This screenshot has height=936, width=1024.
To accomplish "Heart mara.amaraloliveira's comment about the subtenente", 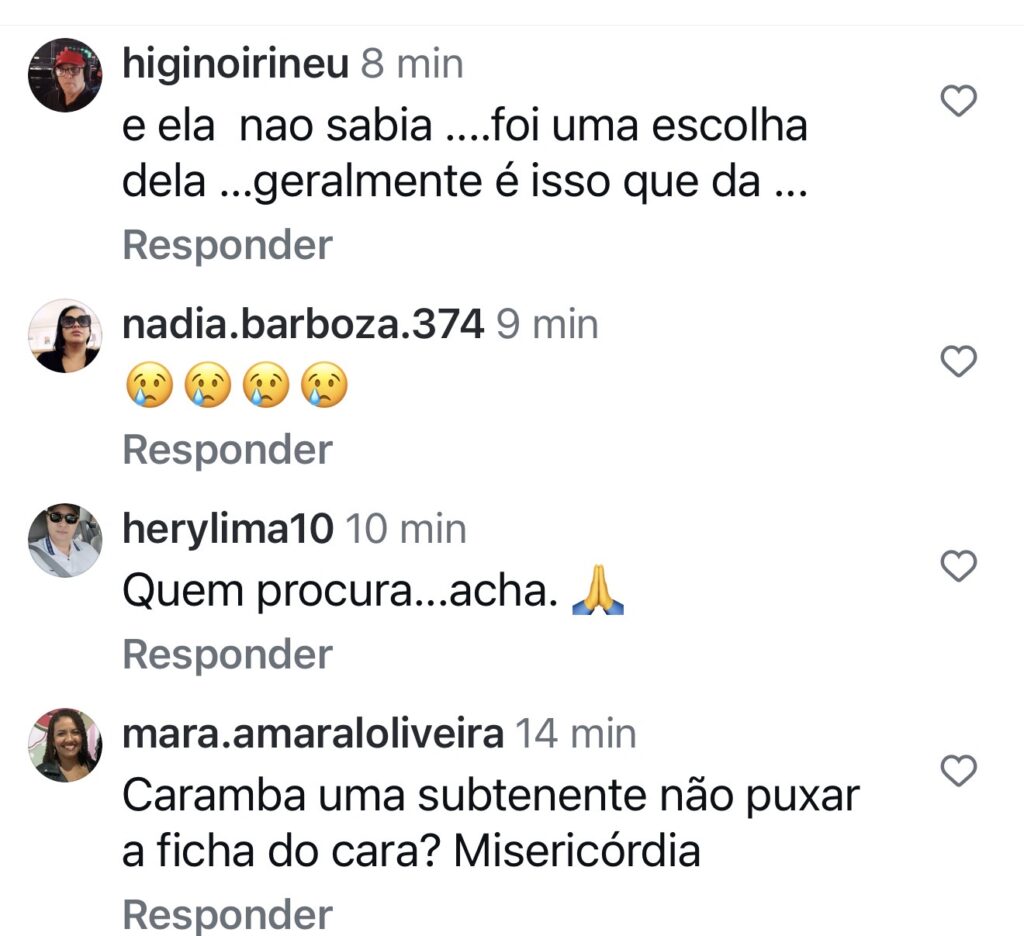I will pyautogui.click(x=959, y=771).
